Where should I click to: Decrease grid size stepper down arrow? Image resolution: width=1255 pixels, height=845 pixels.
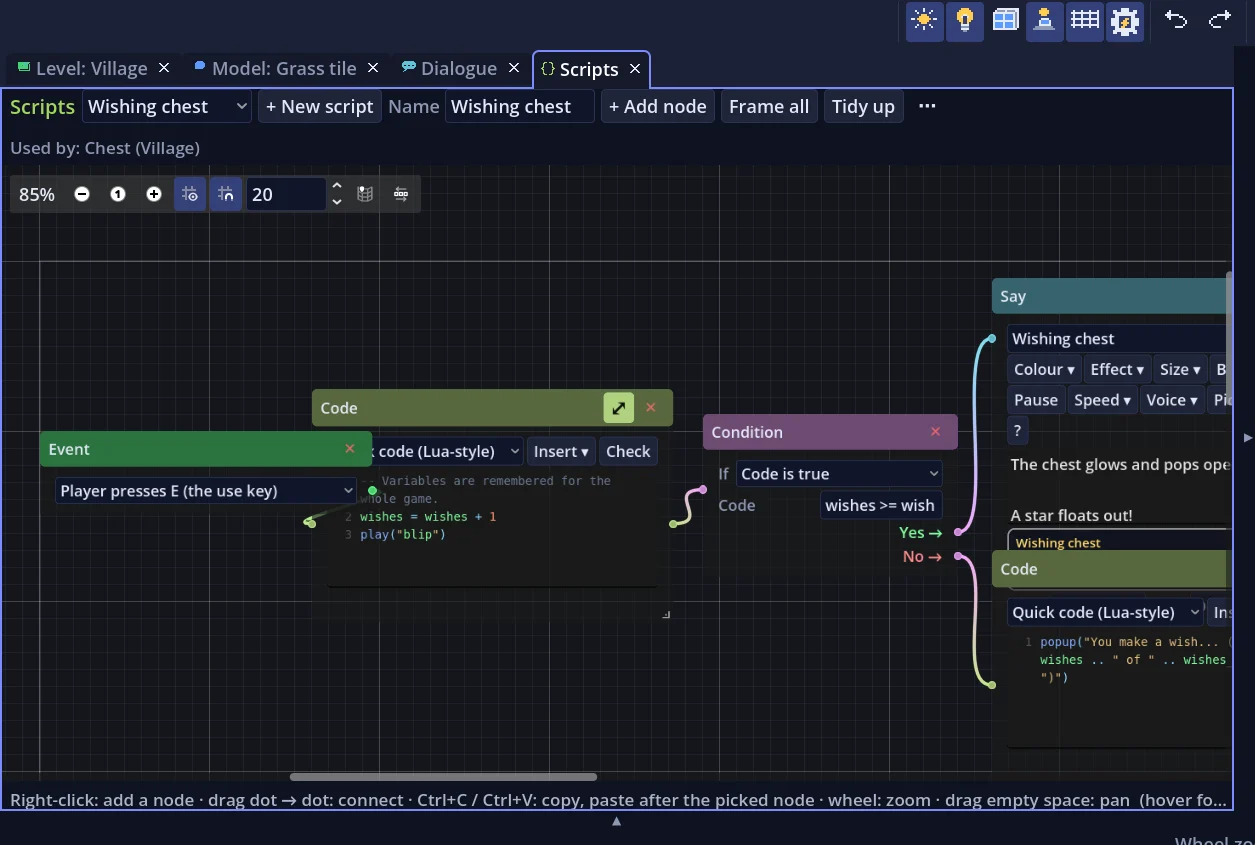(337, 202)
